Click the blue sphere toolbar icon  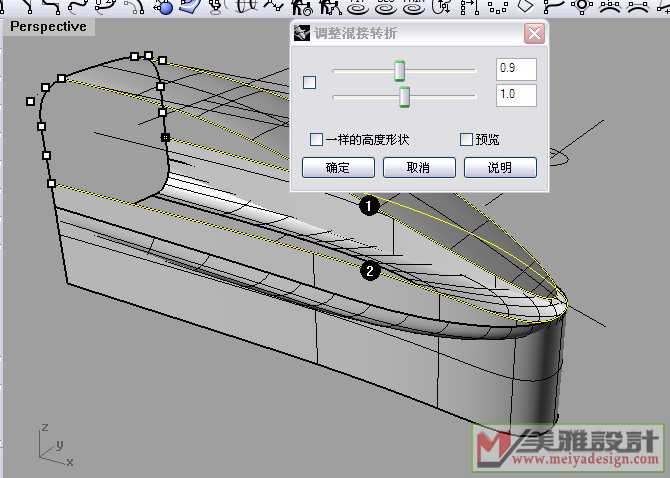(x=163, y=6)
